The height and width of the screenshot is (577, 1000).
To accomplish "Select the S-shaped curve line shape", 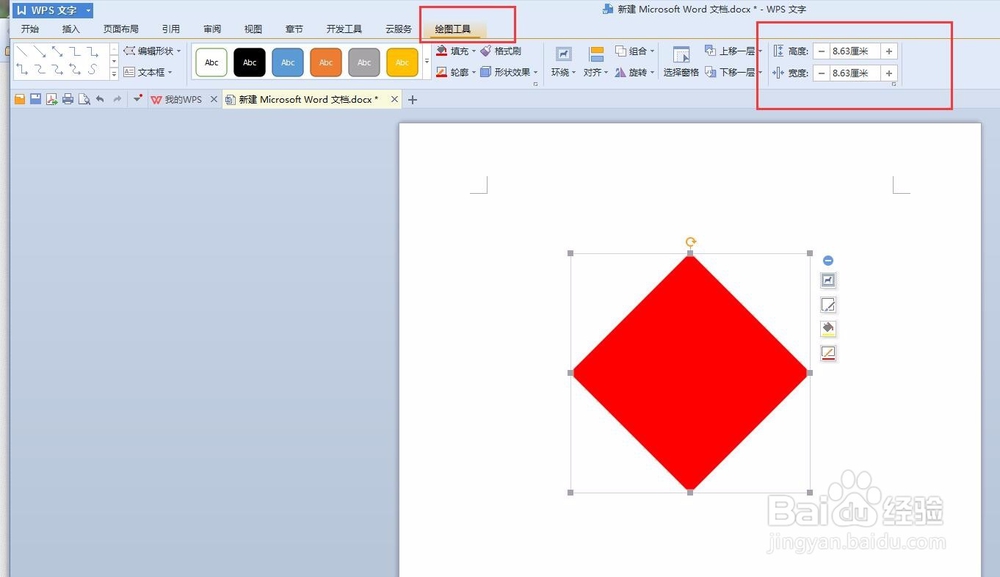I will click(x=93, y=69).
